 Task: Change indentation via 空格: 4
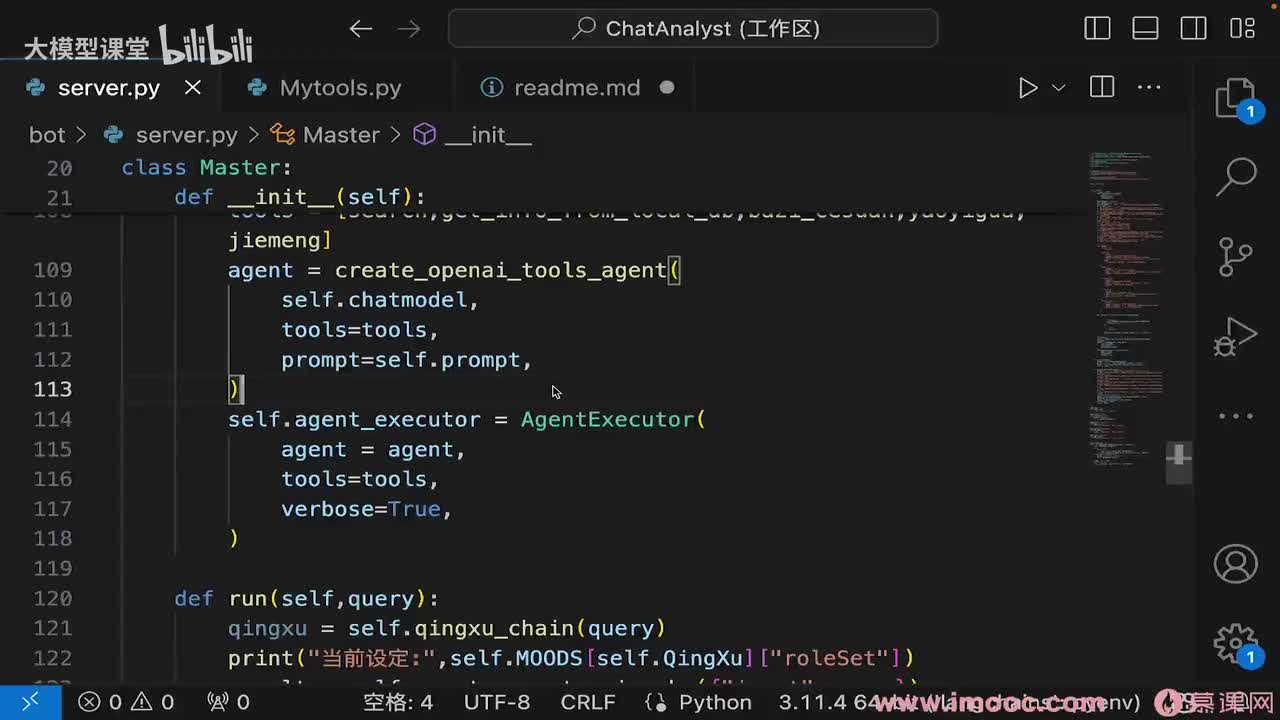point(398,702)
